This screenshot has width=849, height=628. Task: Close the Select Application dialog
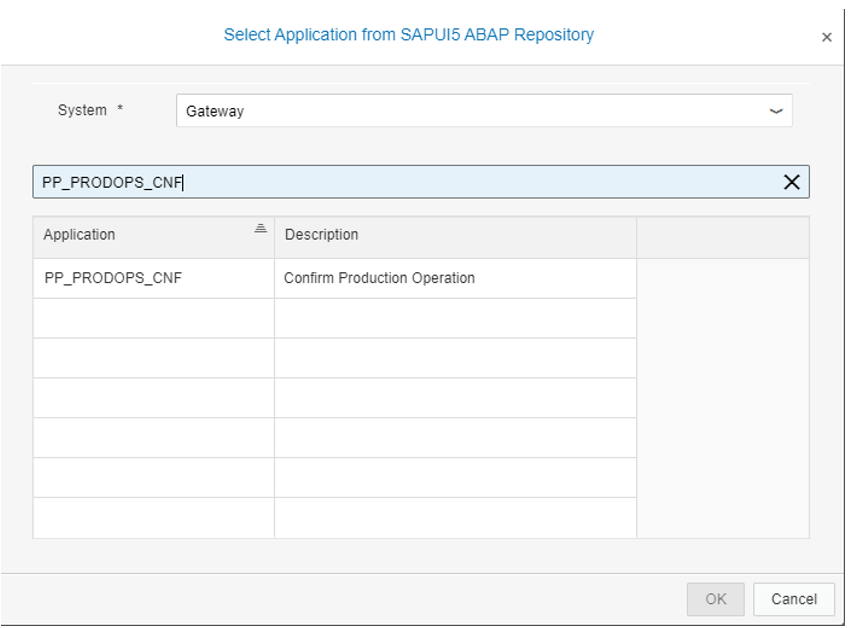826,37
